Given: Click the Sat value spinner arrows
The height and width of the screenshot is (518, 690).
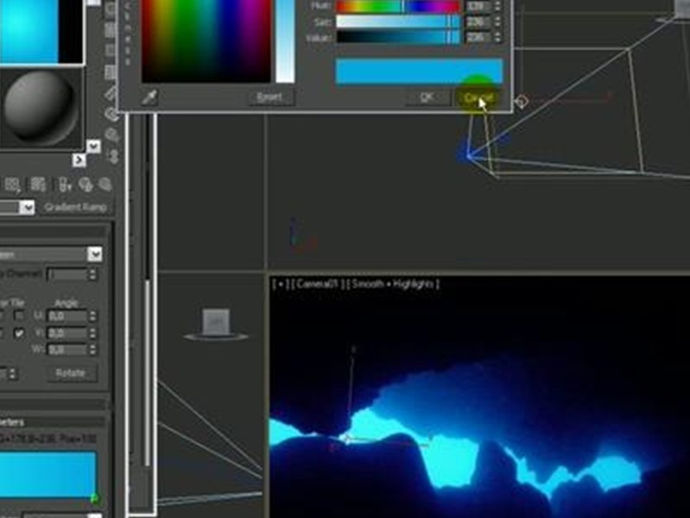Looking at the screenshot, I should pos(498,22).
